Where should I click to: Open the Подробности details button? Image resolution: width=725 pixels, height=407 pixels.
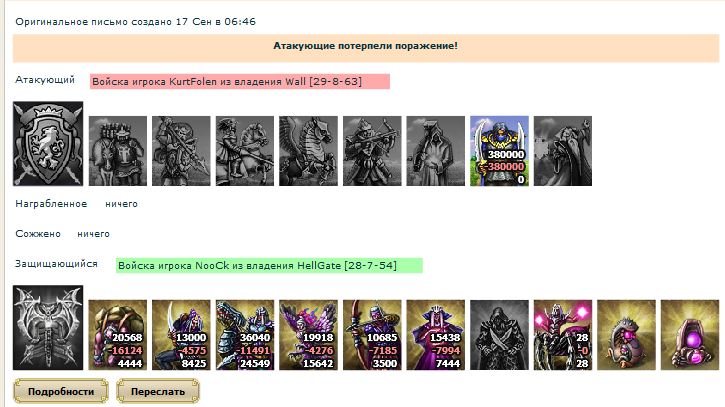coord(61,391)
